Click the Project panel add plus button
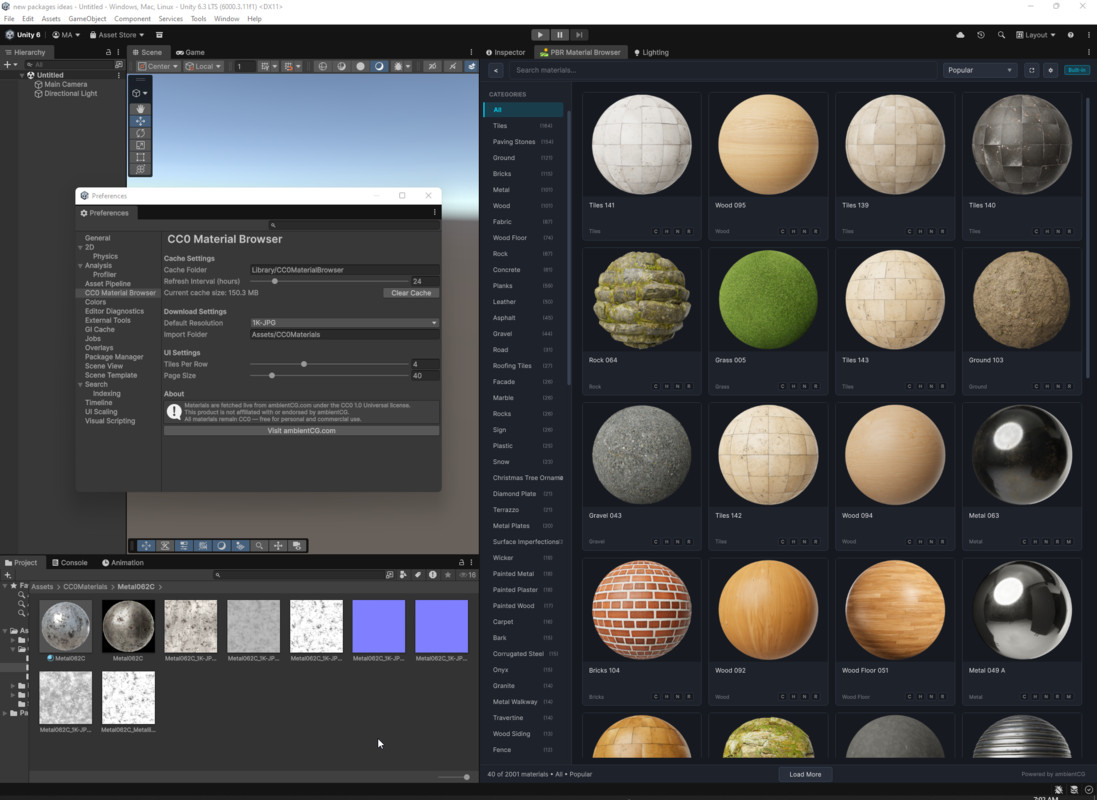The height and width of the screenshot is (800, 1097). point(8,575)
